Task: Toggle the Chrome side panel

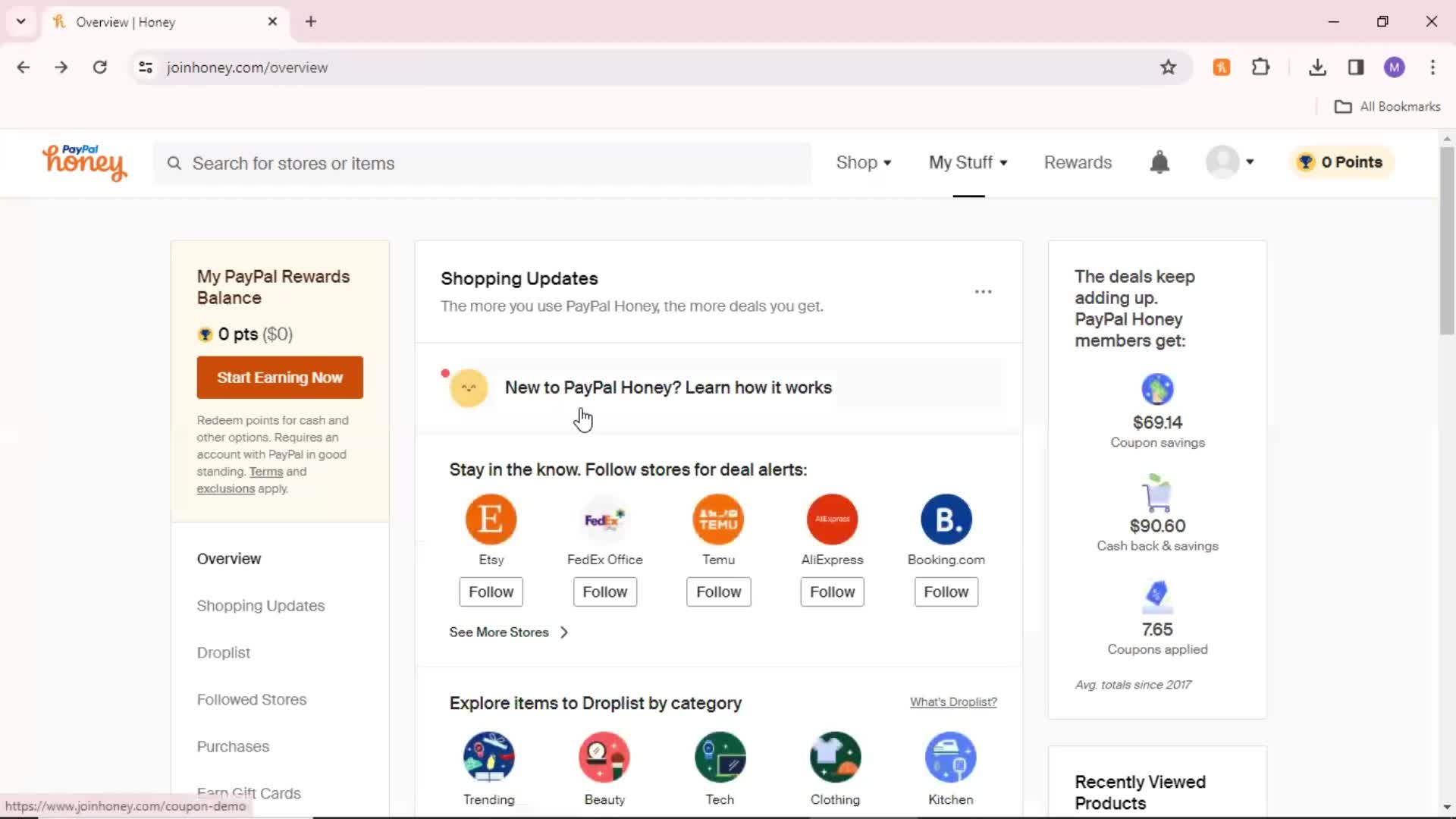Action: 1356,67
